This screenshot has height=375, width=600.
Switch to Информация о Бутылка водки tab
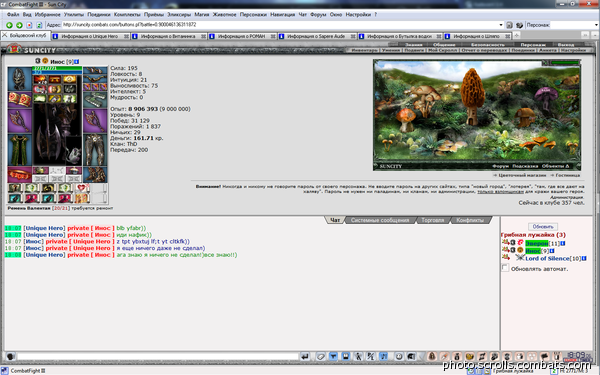pyautogui.click(x=400, y=36)
